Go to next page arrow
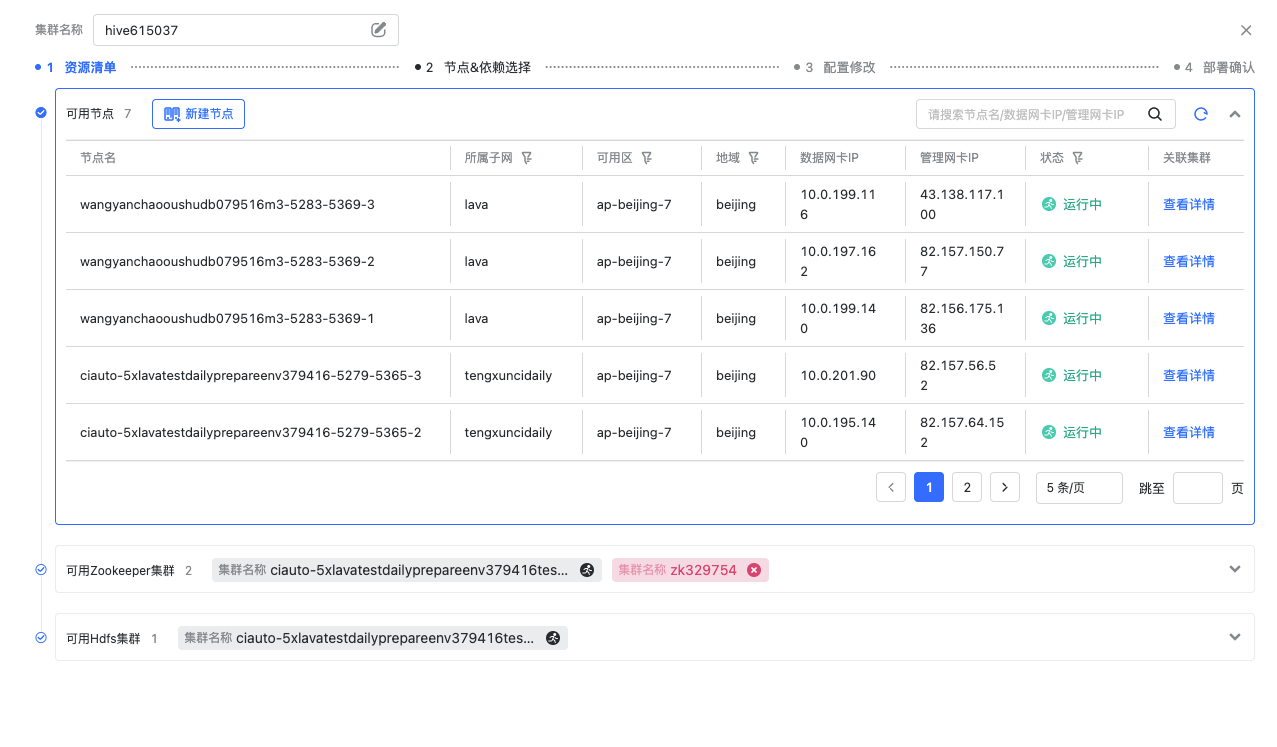This screenshot has width=1277, height=747. tap(1005, 487)
